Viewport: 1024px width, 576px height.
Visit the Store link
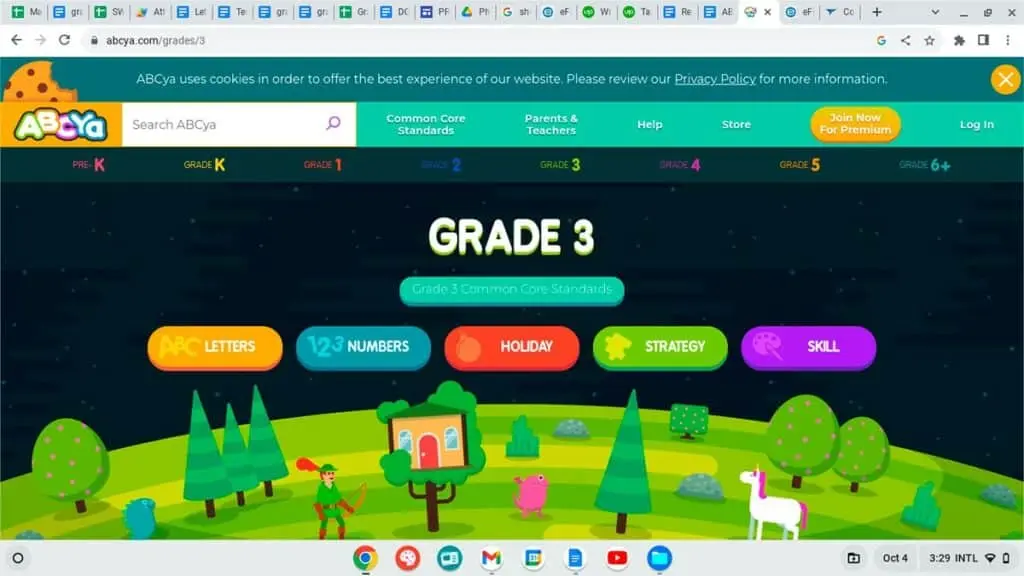coord(736,124)
